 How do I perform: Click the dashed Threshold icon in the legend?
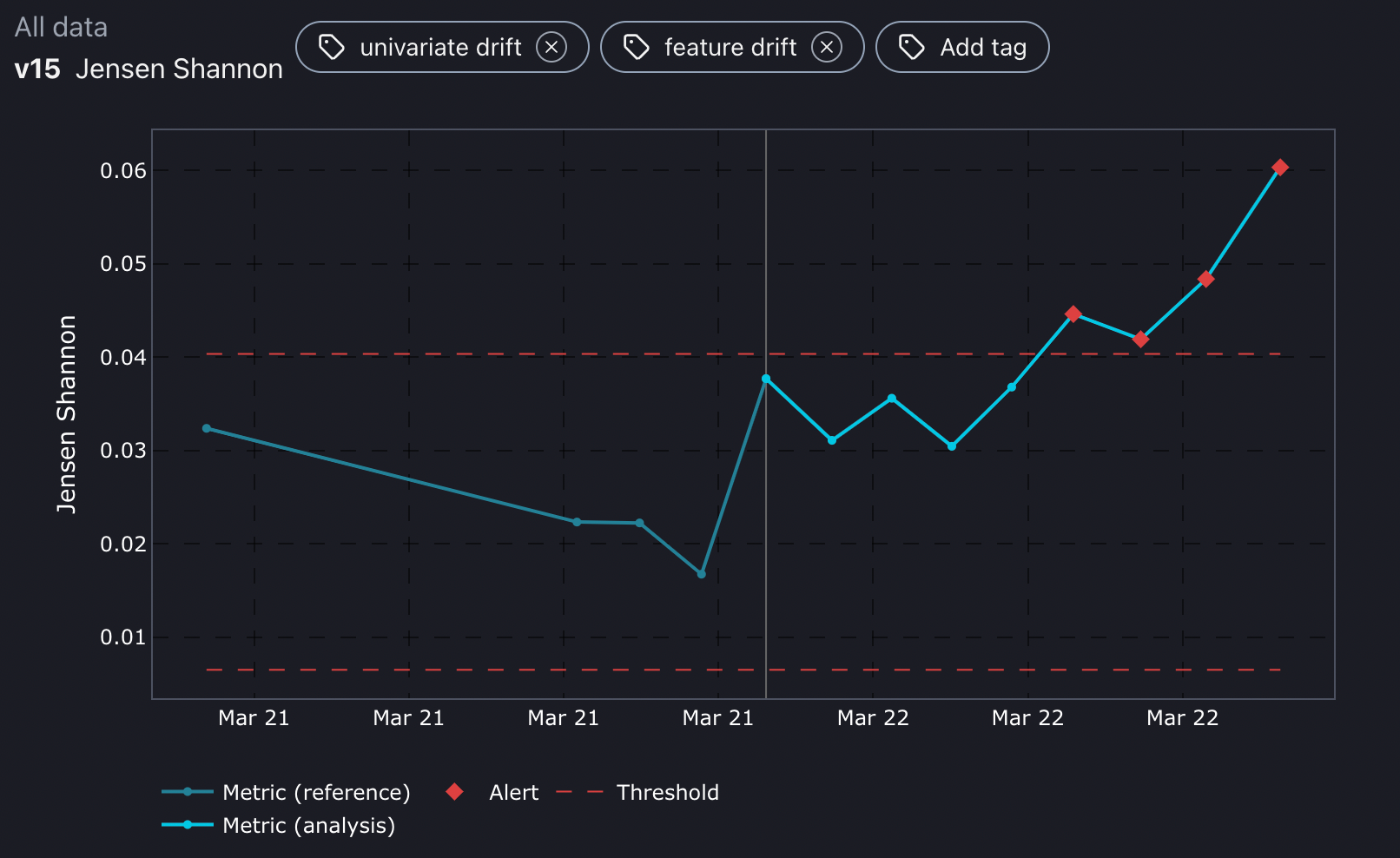click(x=580, y=791)
